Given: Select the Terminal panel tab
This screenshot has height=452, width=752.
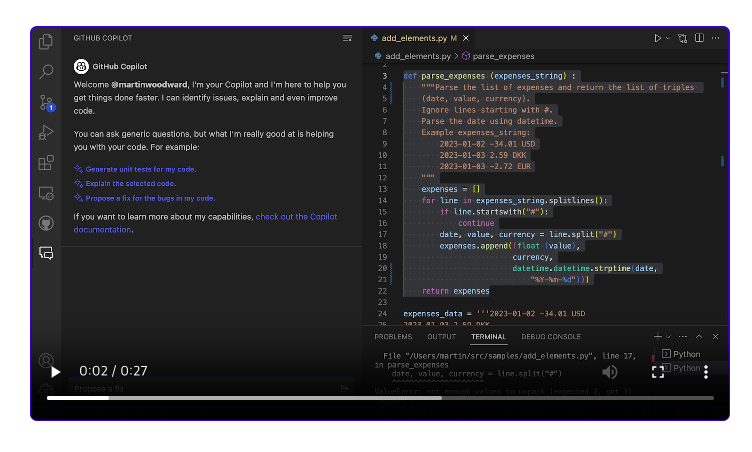Looking at the screenshot, I should point(488,337).
